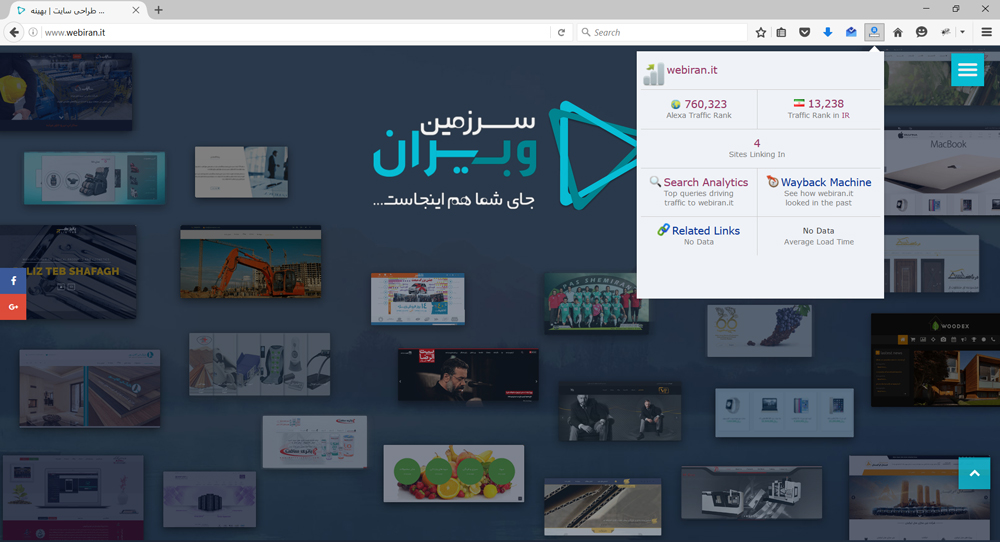This screenshot has width=1000, height=542.
Task: Go to the browser home page
Action: click(x=897, y=32)
